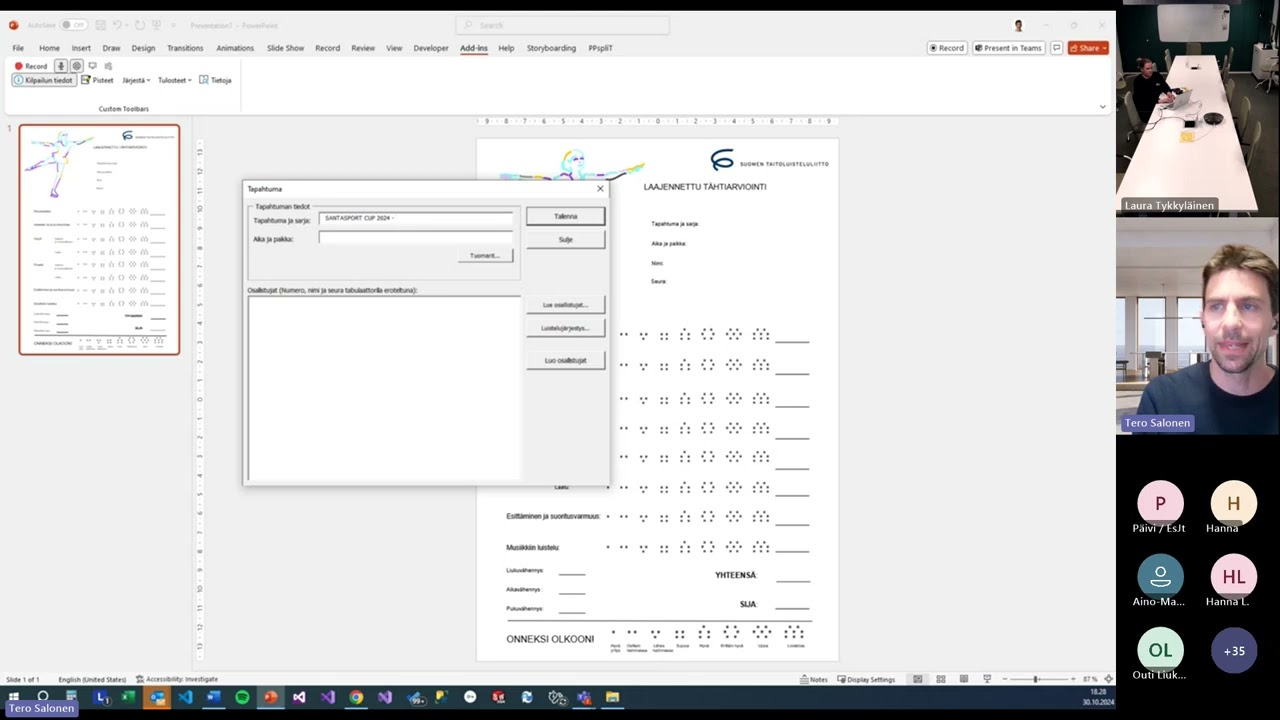This screenshot has width=1280, height=720.
Task: Close the Tapahtuma dialog with the X
Action: [600, 189]
